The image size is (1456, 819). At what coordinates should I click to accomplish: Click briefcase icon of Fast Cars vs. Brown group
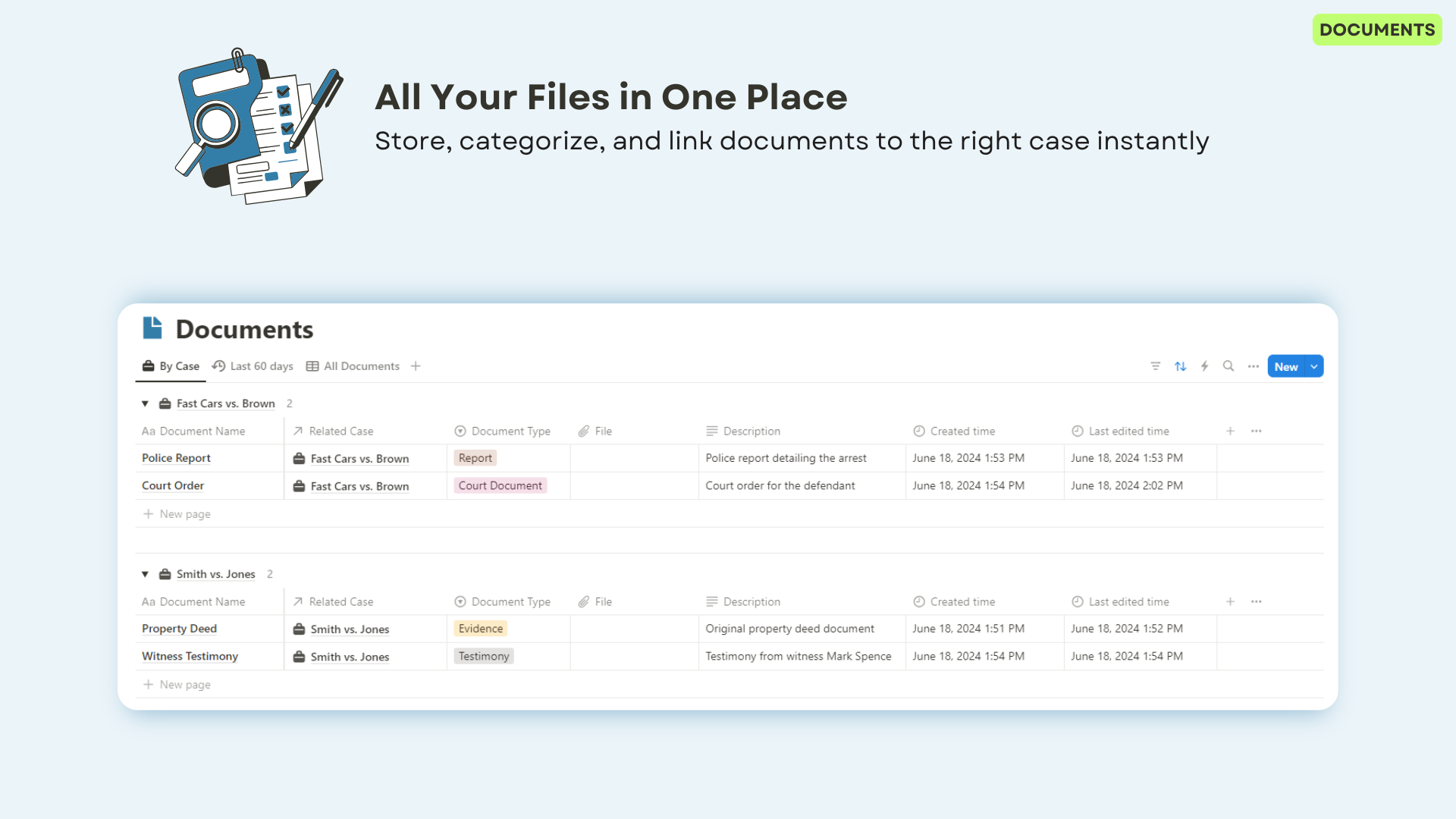click(165, 403)
